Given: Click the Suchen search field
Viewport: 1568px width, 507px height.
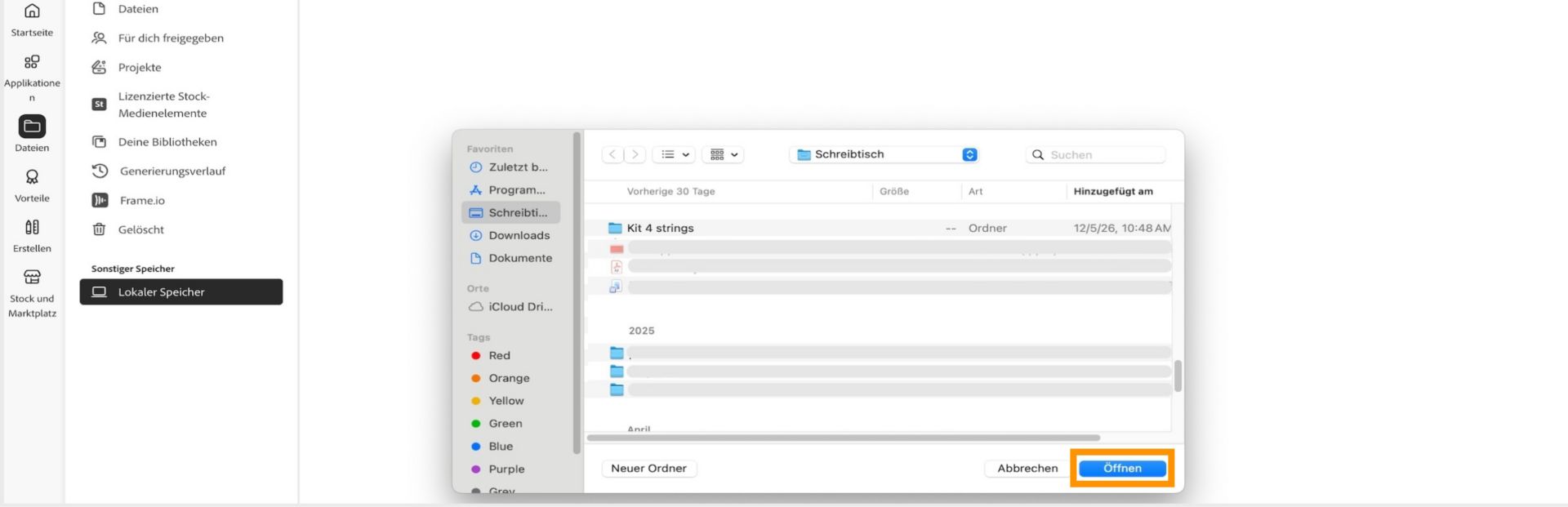Looking at the screenshot, I should pyautogui.click(x=1096, y=155).
